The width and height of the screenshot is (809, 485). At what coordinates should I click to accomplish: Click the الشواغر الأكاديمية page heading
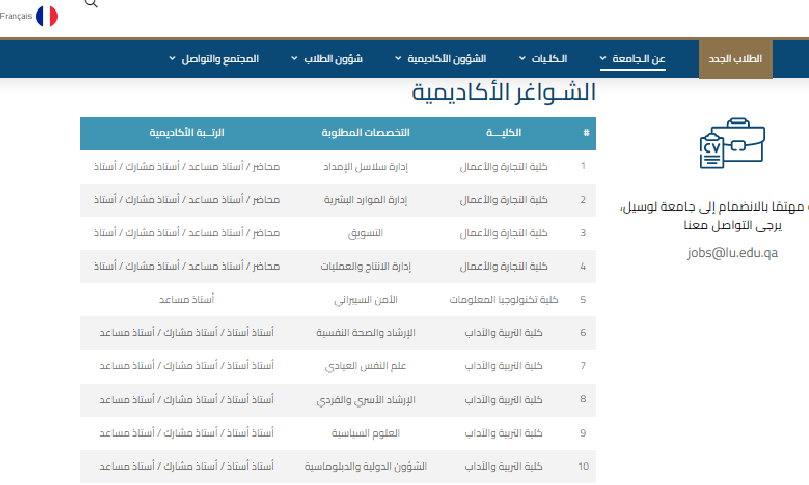click(x=504, y=92)
